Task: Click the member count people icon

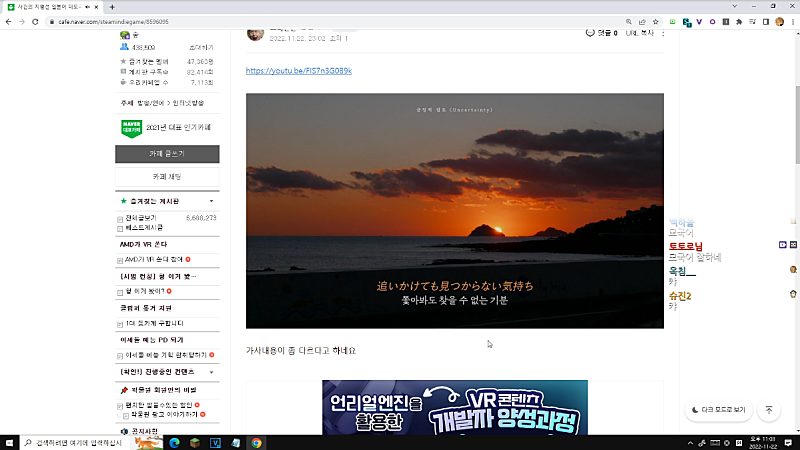Action: 124,47
